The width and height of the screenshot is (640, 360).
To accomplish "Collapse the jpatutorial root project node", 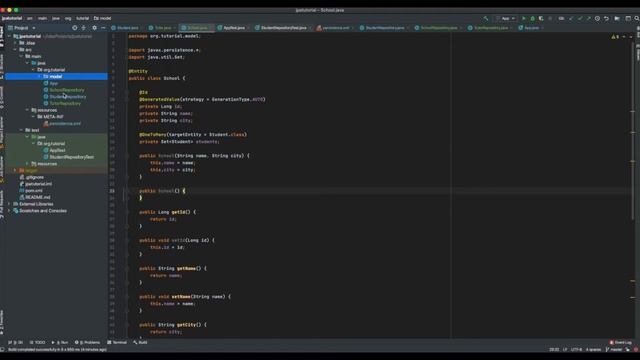I will click(x=9, y=36).
